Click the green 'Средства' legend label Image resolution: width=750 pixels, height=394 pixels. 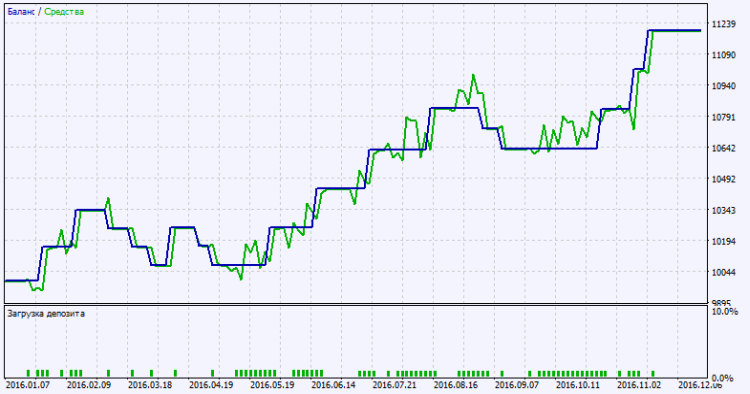64,12
